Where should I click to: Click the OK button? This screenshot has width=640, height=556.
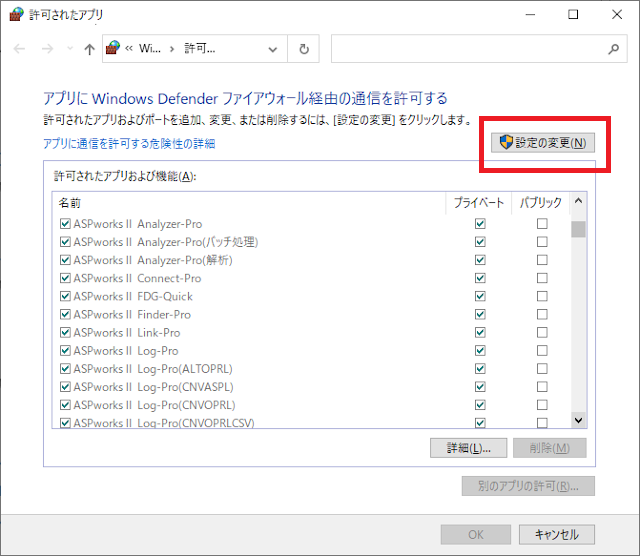(476, 534)
